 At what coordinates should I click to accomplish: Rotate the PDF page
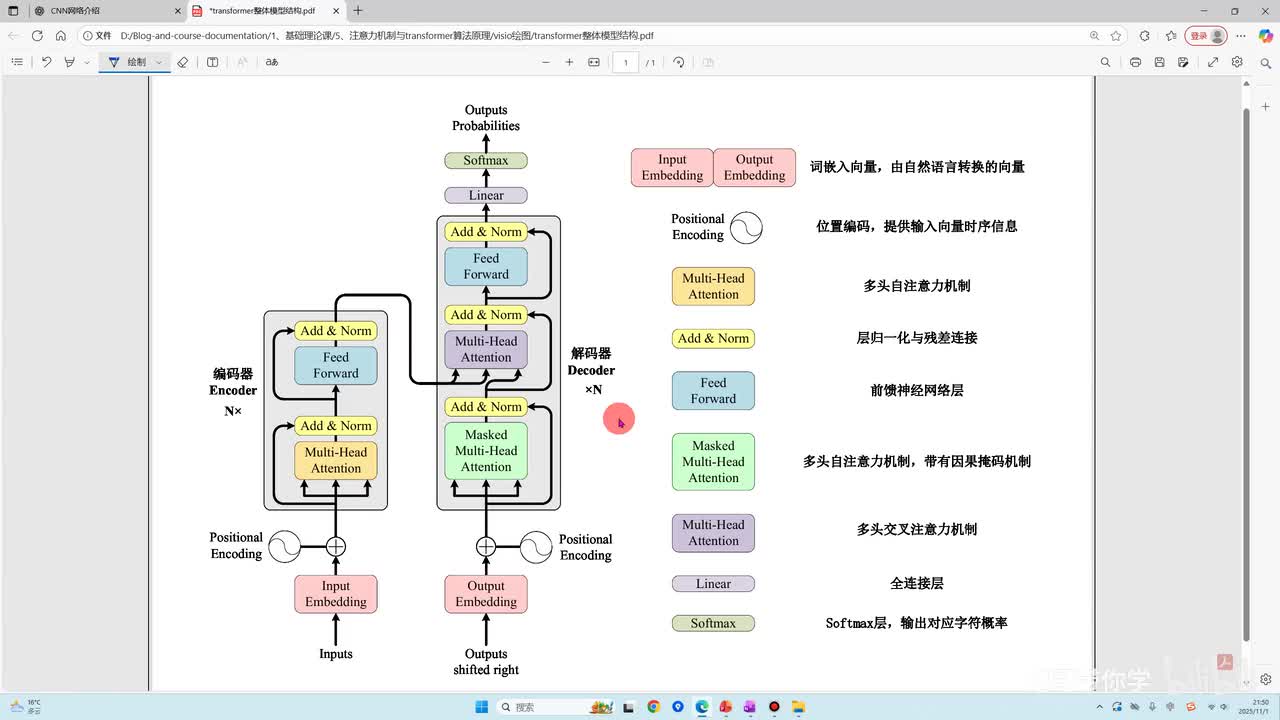(679, 62)
